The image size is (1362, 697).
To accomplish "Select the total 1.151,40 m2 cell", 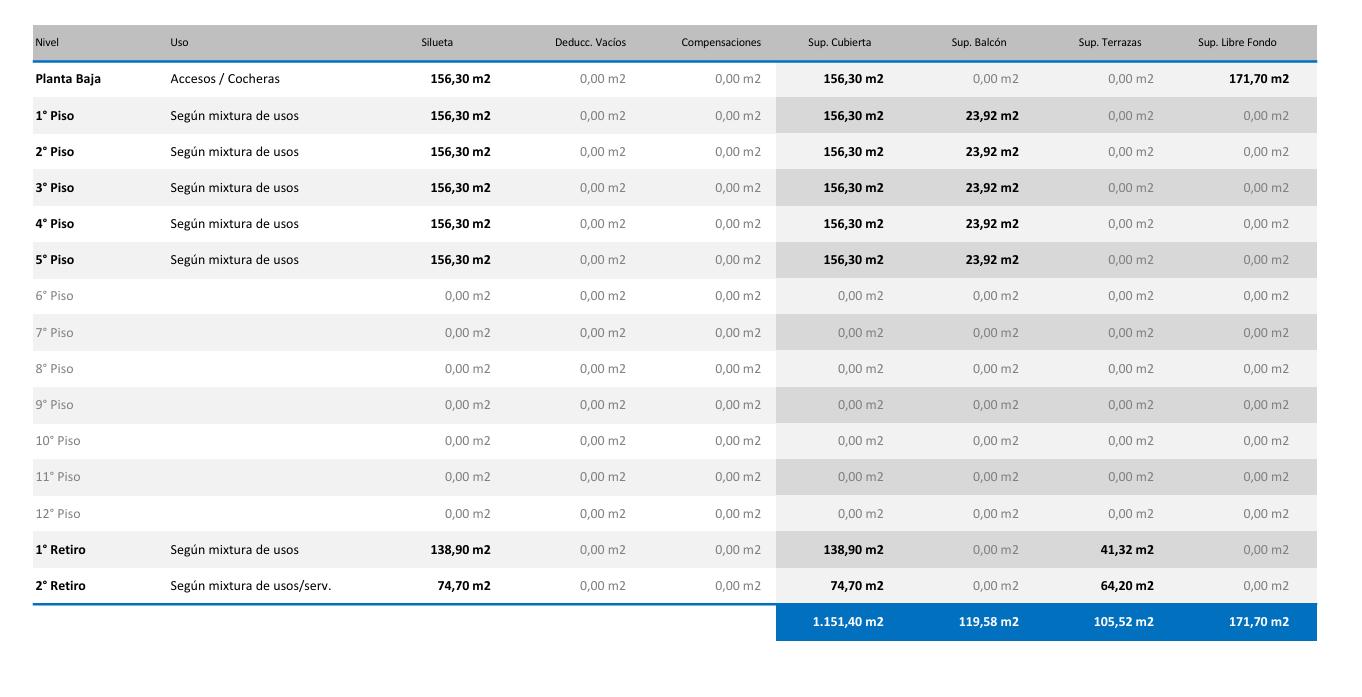I will pos(847,622).
